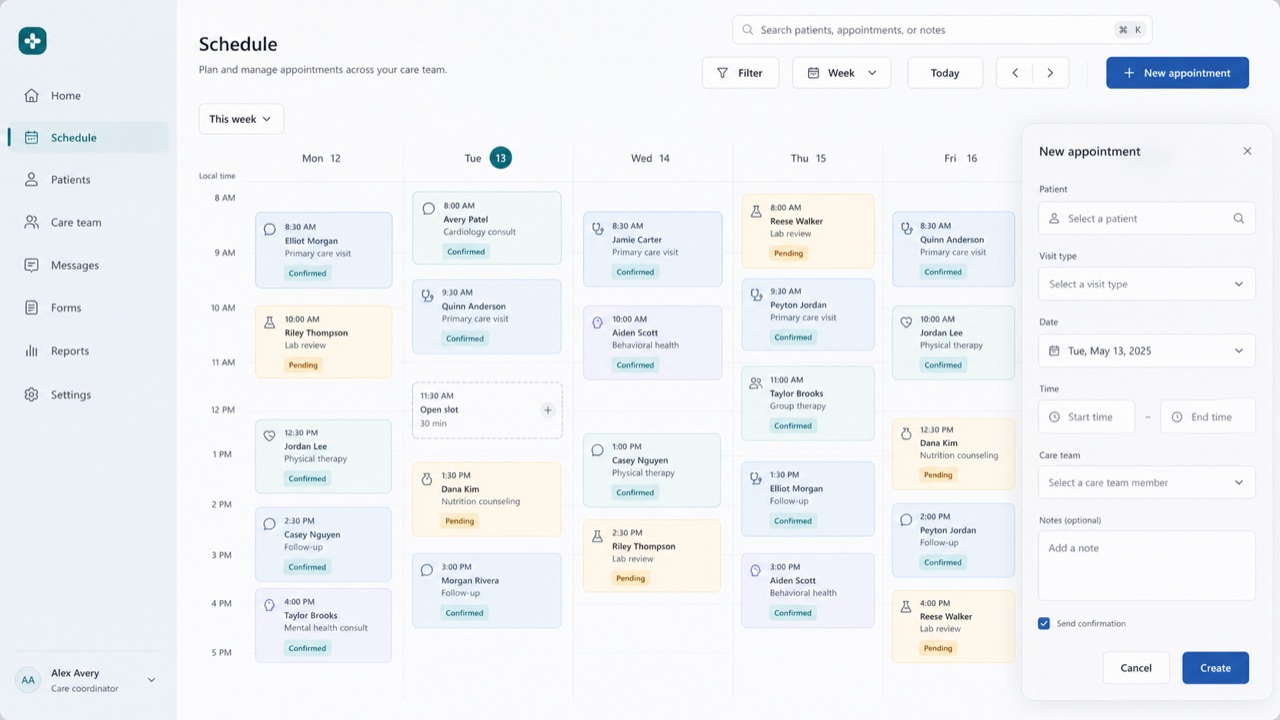Click the stethoscope icon on Jamie Carter card
1280x720 pixels.
(x=598, y=229)
